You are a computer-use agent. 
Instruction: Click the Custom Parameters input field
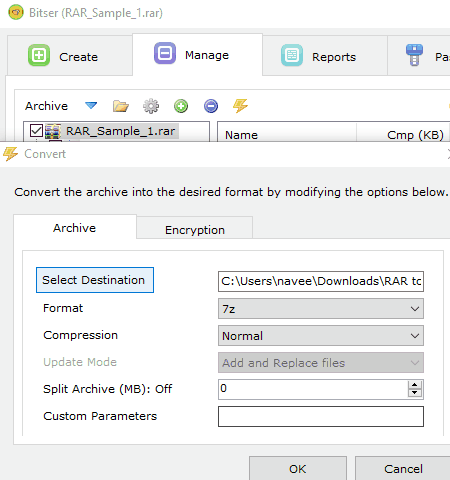(321, 416)
